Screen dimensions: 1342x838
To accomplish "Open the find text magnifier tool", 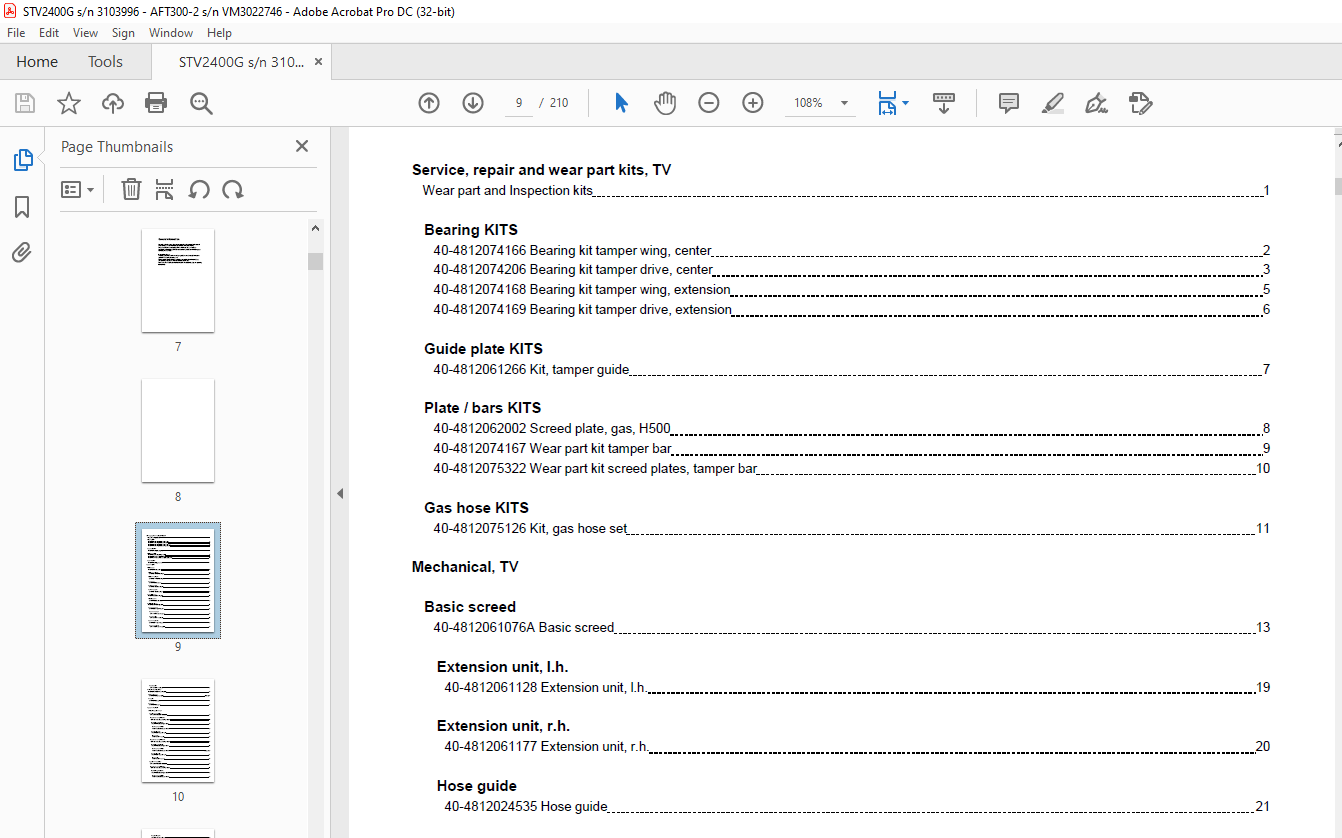I will (201, 103).
